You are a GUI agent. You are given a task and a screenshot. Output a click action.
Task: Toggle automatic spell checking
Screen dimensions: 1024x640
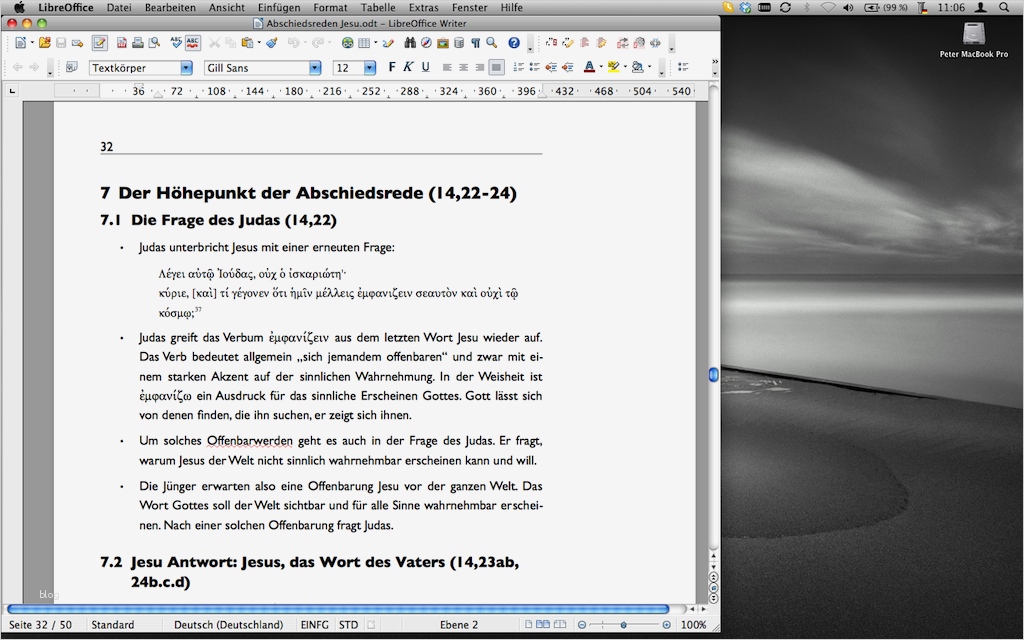(193, 43)
